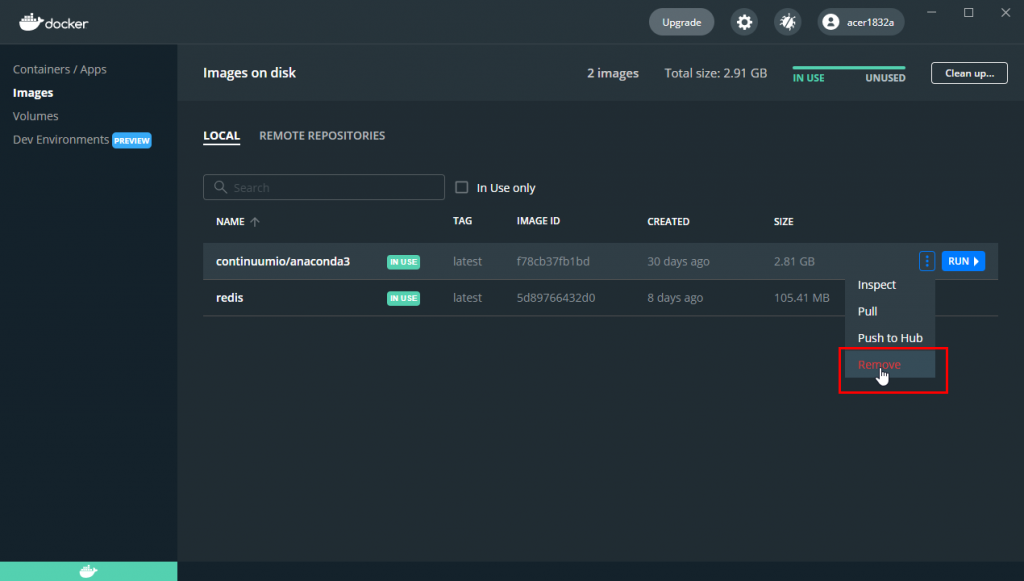The height and width of the screenshot is (581, 1024).
Task: Open the settings gear icon
Action: tap(744, 22)
